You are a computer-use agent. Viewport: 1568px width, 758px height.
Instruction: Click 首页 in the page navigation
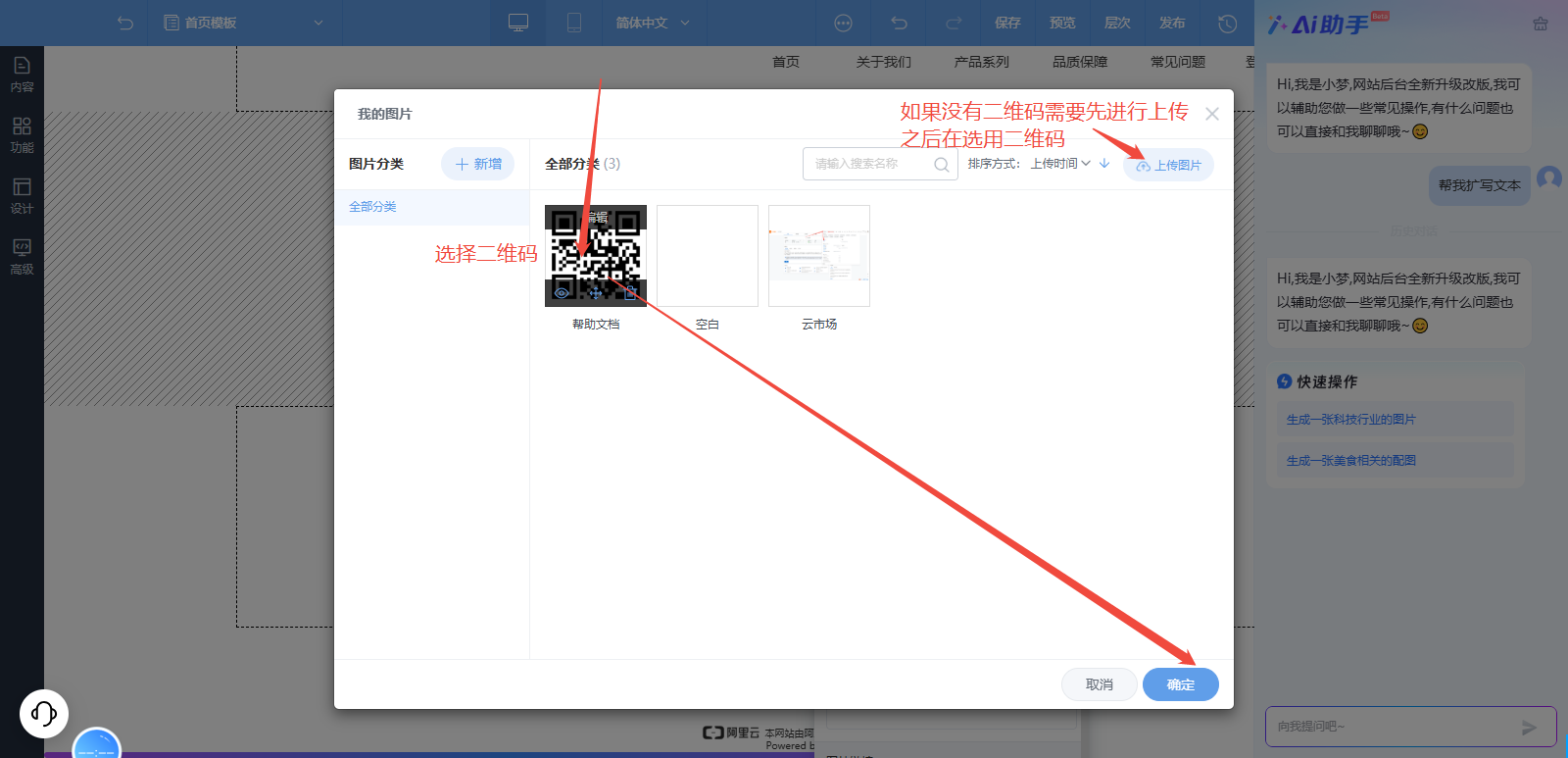(786, 62)
